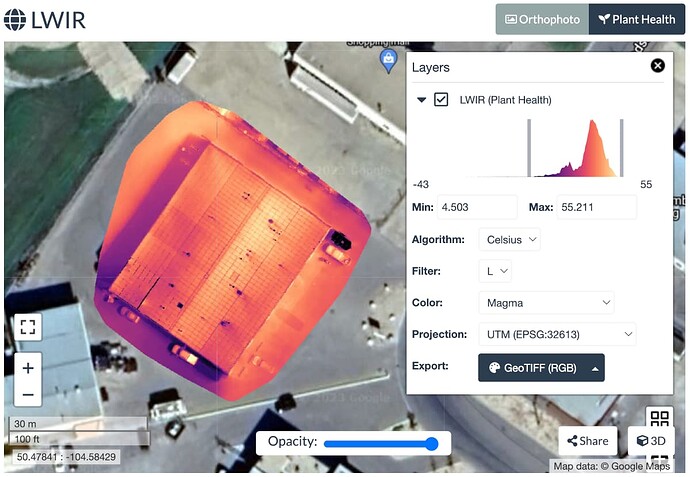Click the GeoTIFF (RGB) export button

pos(541,367)
